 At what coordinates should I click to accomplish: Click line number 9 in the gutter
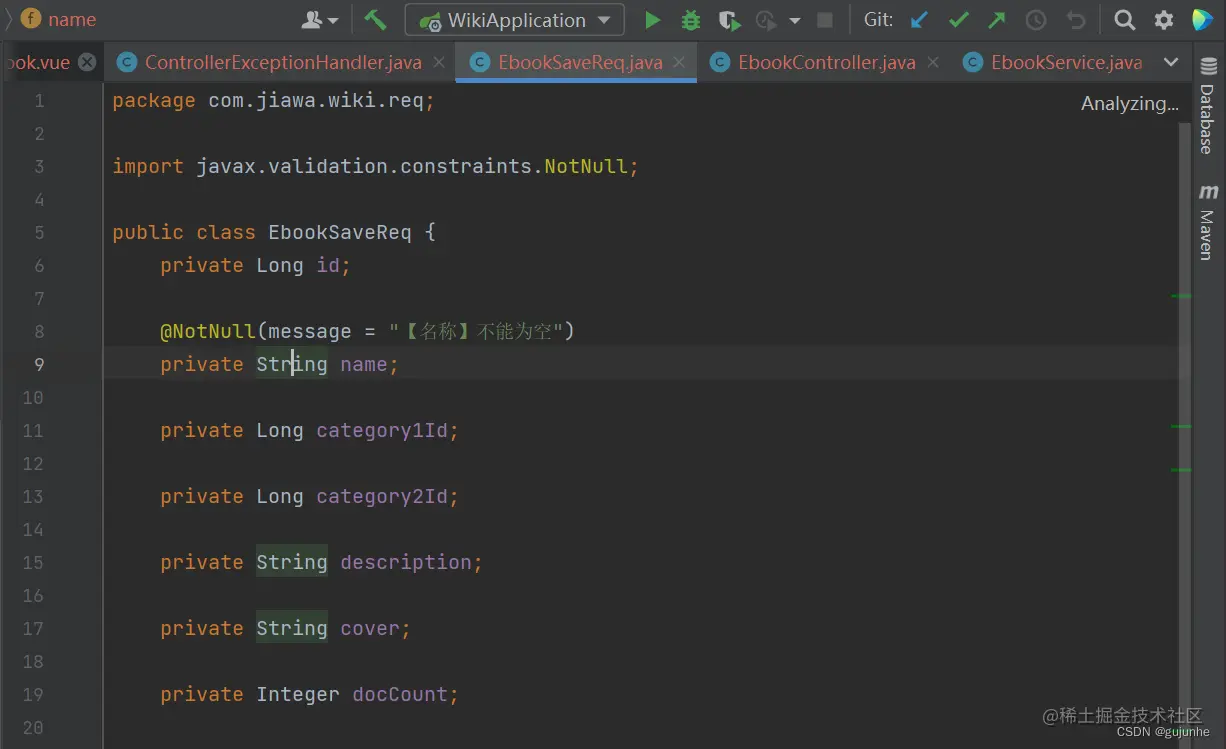(x=39, y=364)
